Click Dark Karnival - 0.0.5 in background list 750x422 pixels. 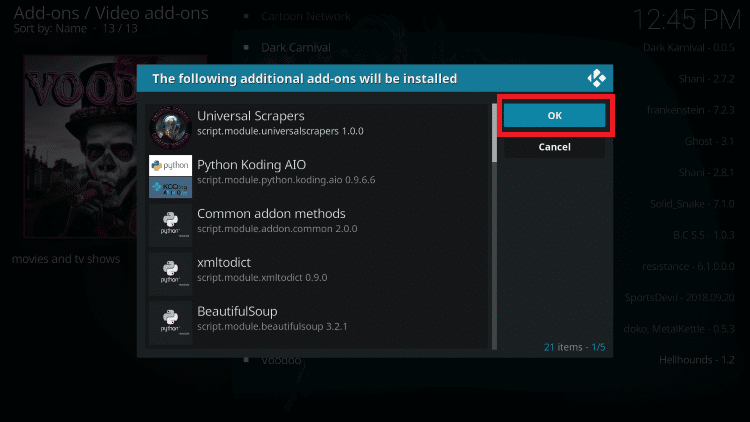coord(688,47)
